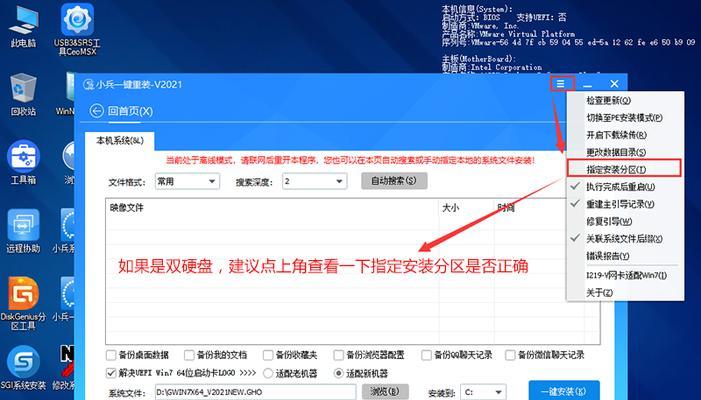Viewport: 701px width, 400px height.
Task: Open the This PC desktop icon
Action: tap(23, 27)
